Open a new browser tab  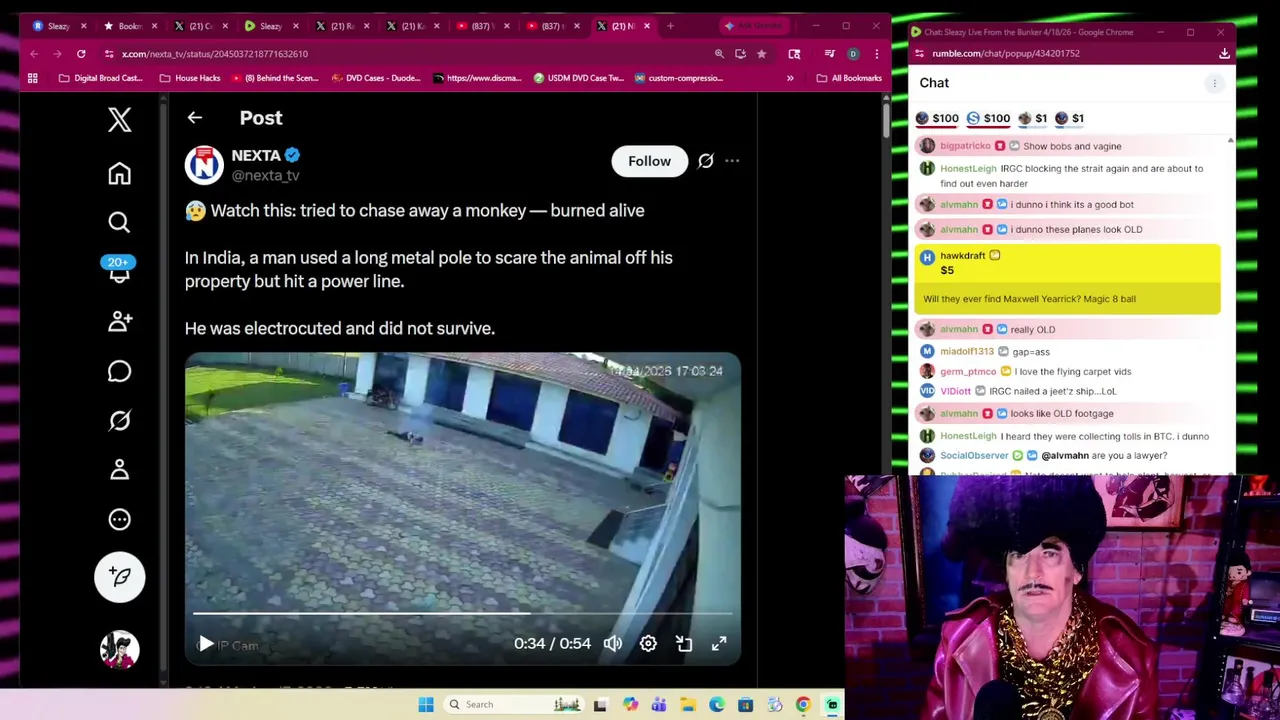[670, 26]
